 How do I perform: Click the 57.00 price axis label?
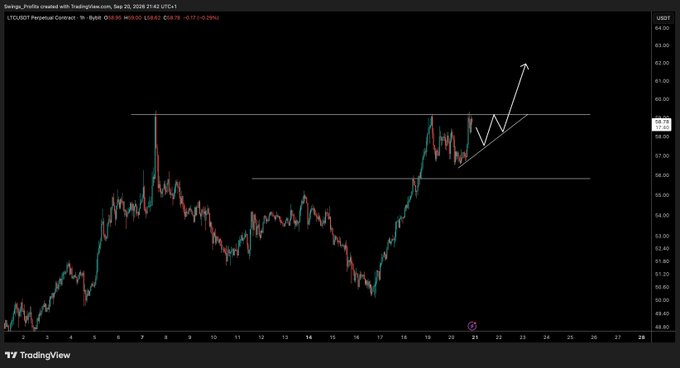662,156
